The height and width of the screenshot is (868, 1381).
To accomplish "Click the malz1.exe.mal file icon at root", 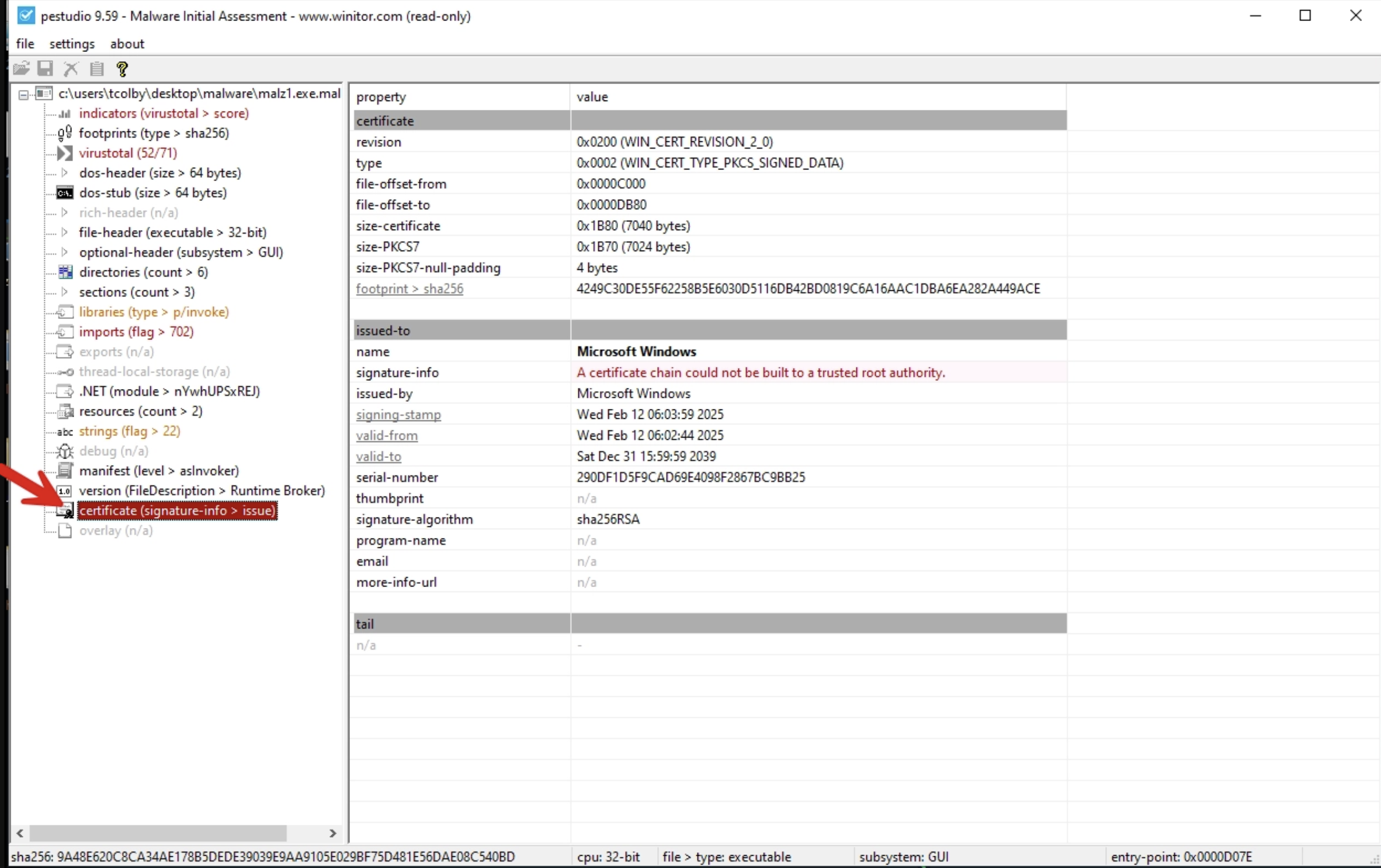I will tap(44, 93).
